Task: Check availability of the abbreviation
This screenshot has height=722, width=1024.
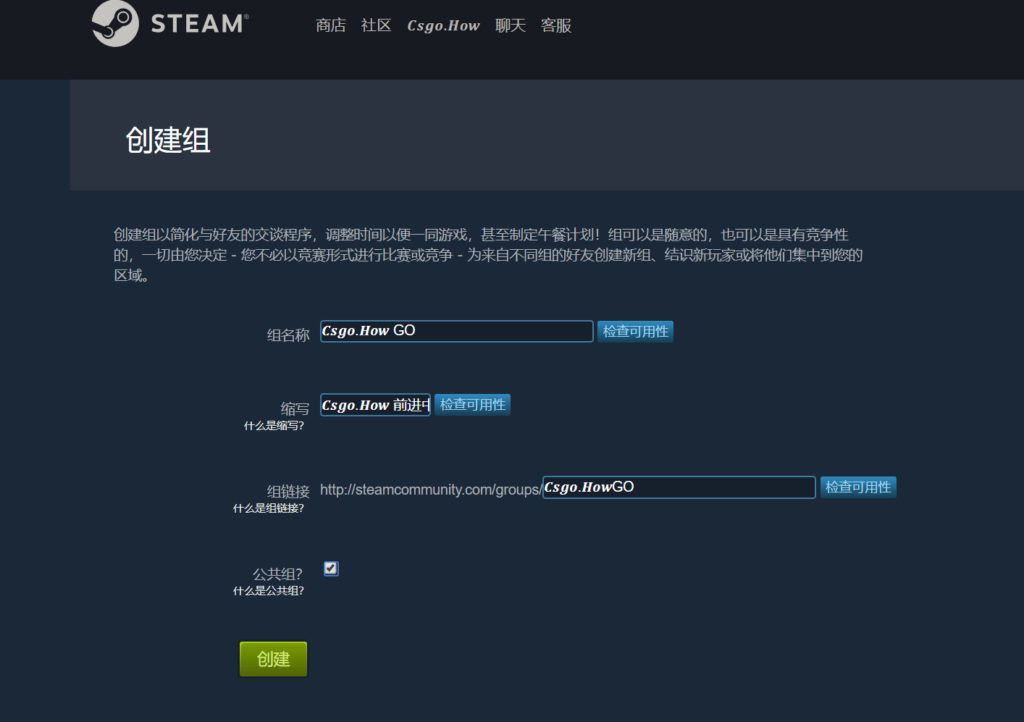Action: point(472,405)
